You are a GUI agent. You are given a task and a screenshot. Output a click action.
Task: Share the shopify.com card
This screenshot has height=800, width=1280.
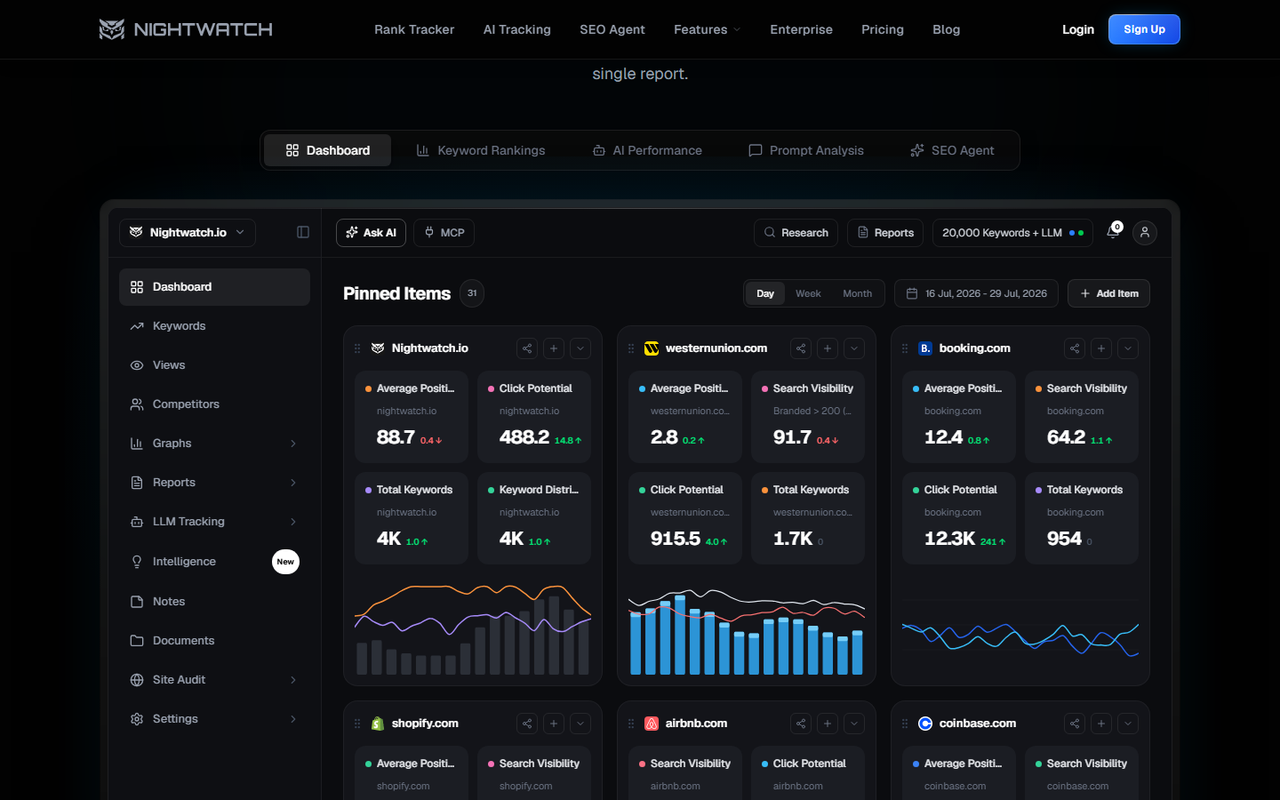pyautogui.click(x=527, y=723)
